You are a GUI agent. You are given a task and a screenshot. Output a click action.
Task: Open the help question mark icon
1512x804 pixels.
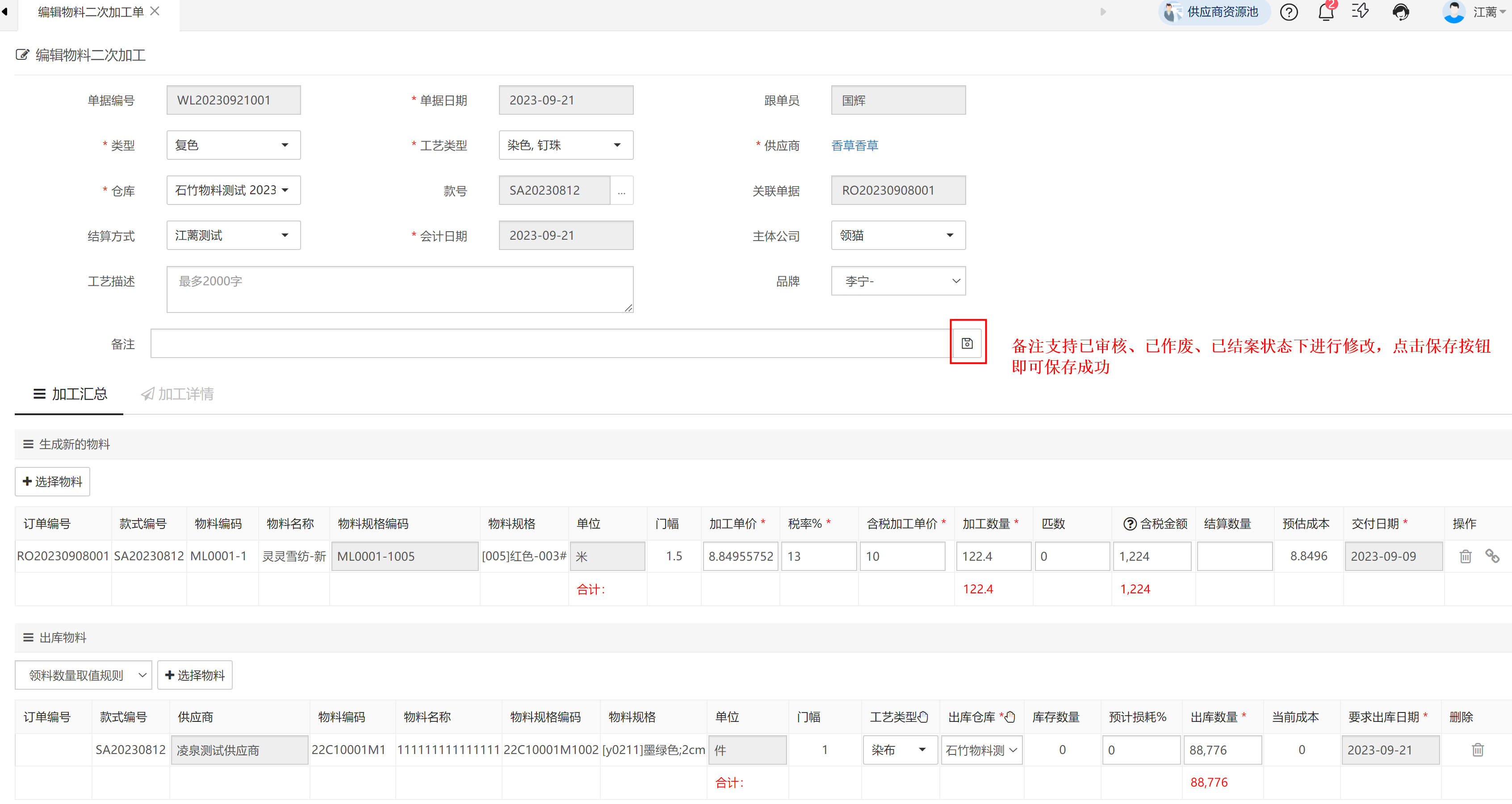click(1288, 12)
